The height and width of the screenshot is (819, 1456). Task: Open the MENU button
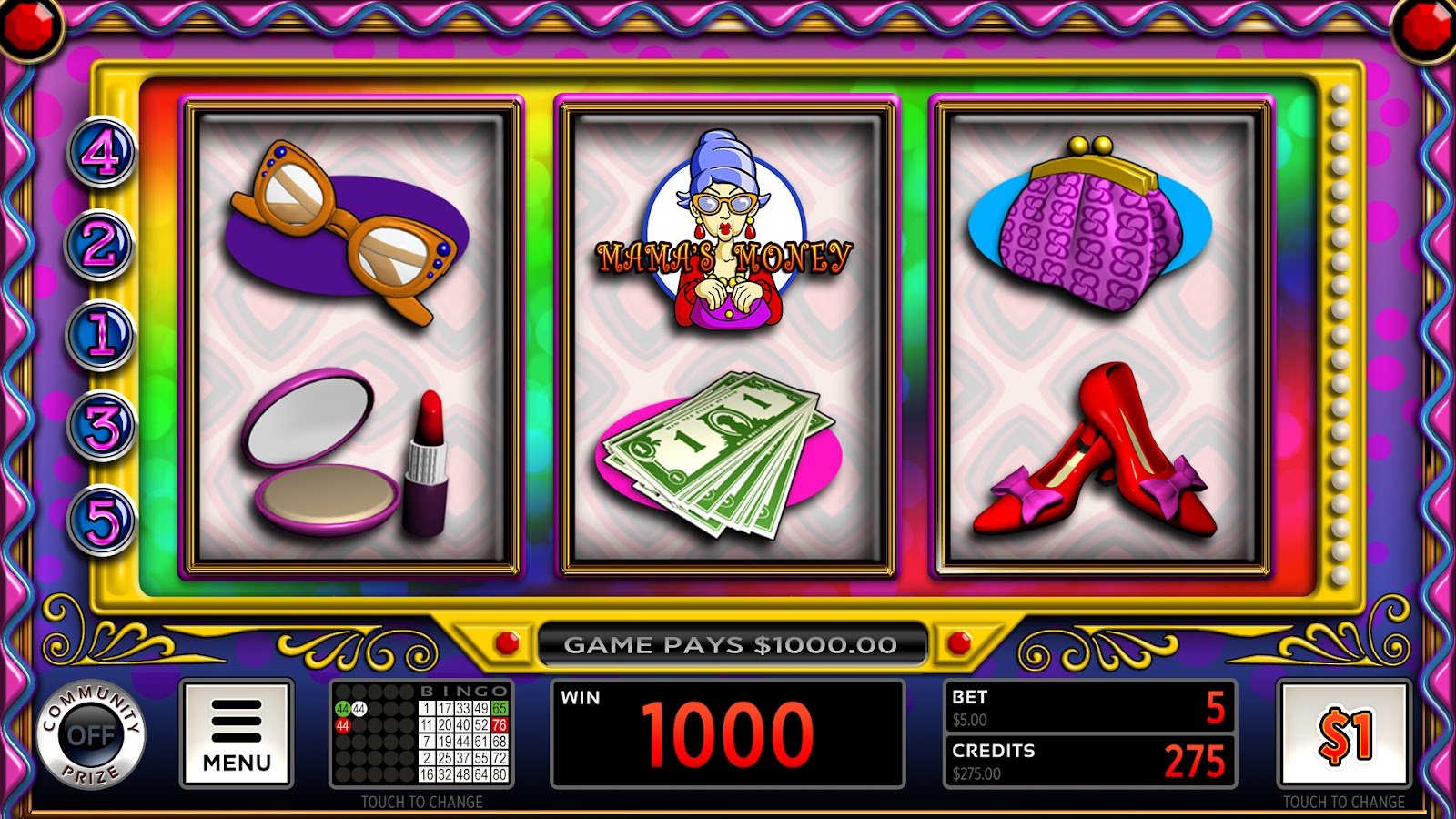(237, 733)
